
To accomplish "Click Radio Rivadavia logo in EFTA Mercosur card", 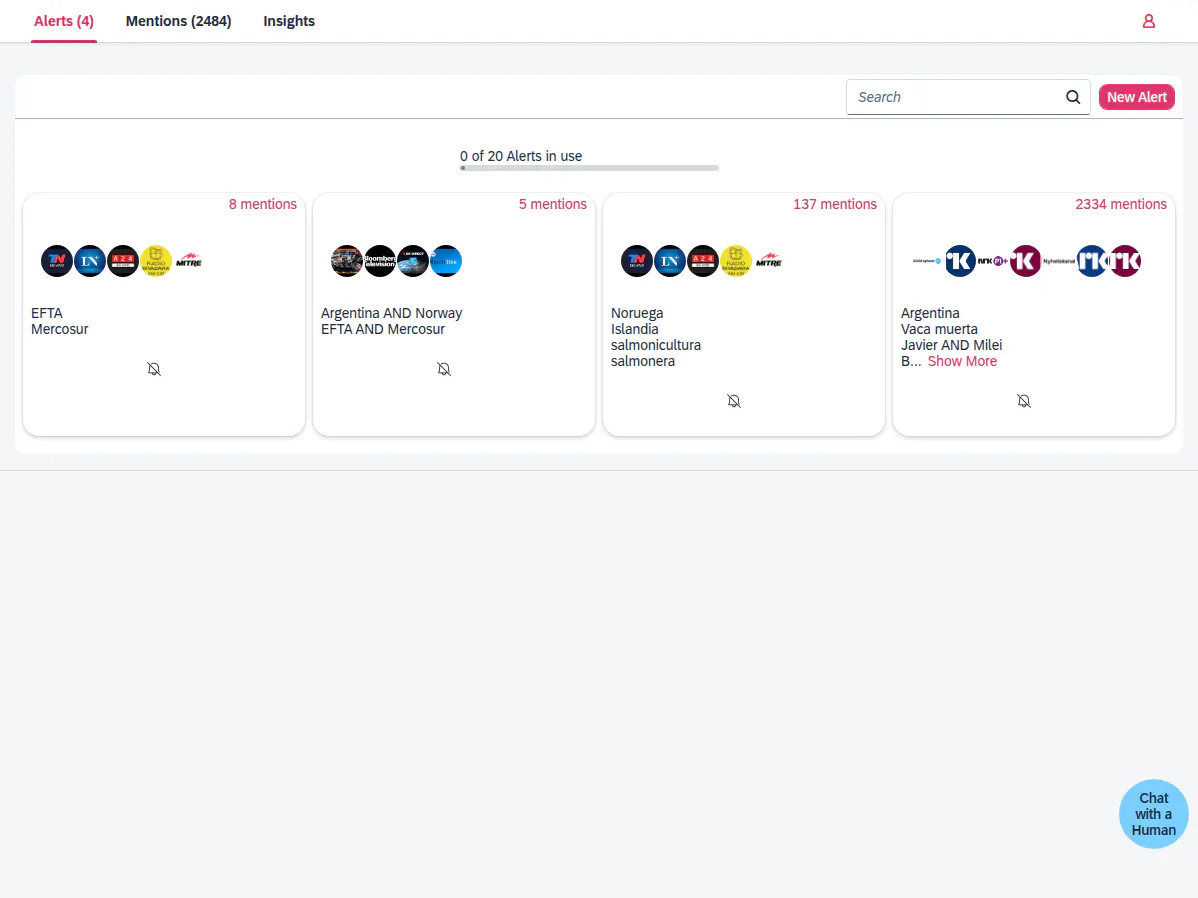I will tap(156, 261).
